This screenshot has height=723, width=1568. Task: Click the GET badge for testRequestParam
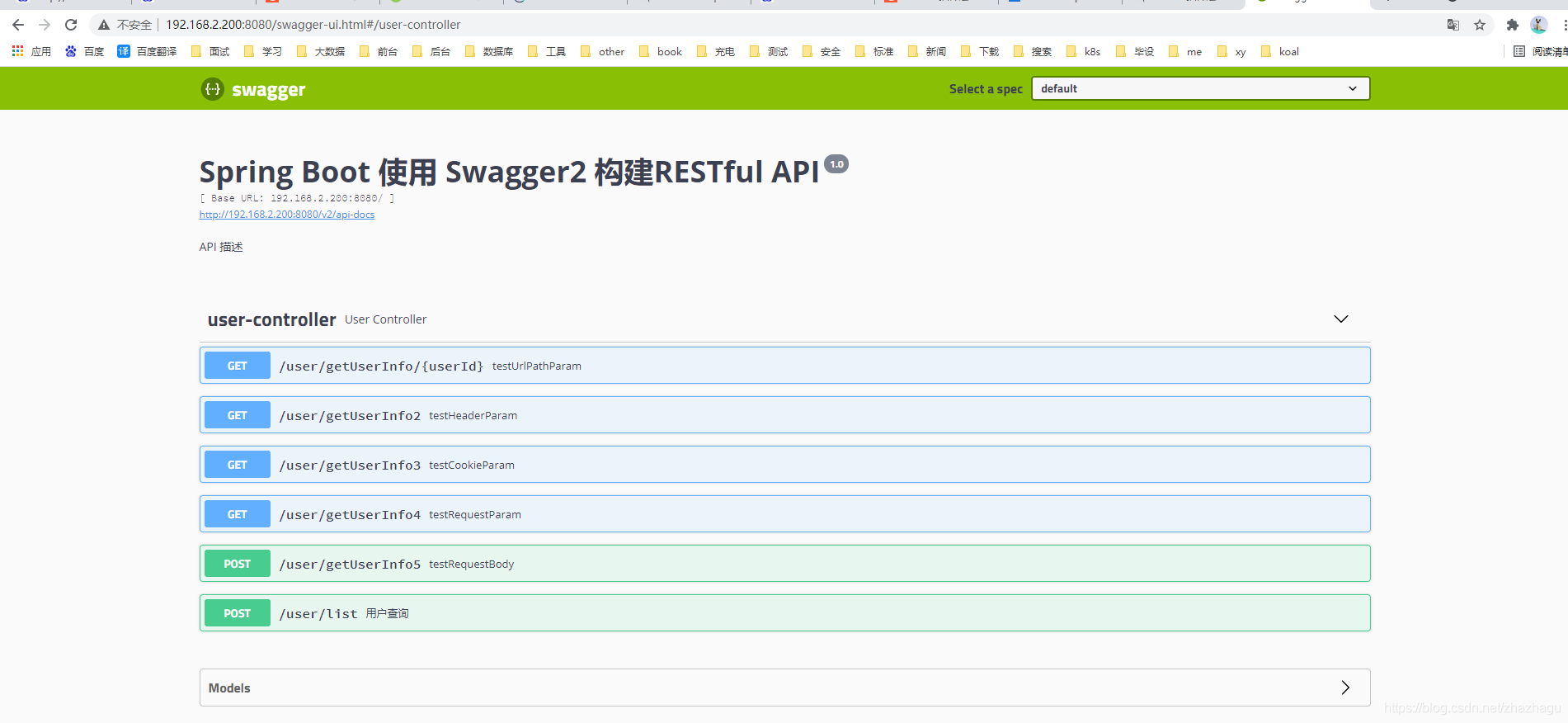238,514
